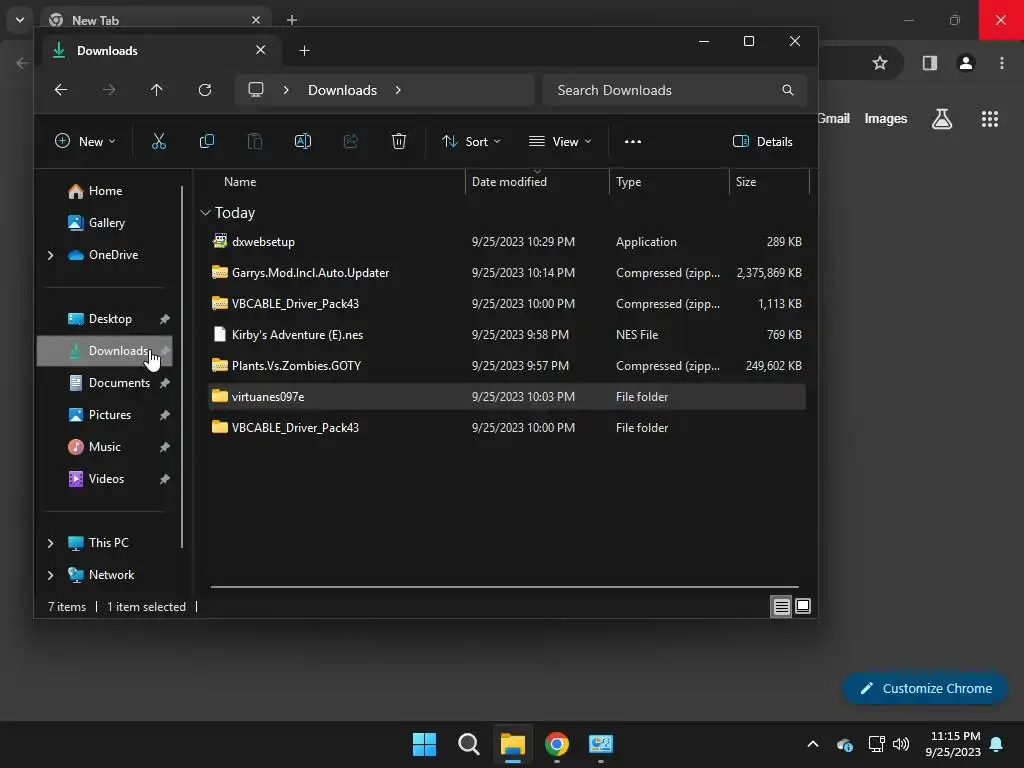Bookmark page with Chrome star icon
1024x768 pixels.
tap(880, 63)
